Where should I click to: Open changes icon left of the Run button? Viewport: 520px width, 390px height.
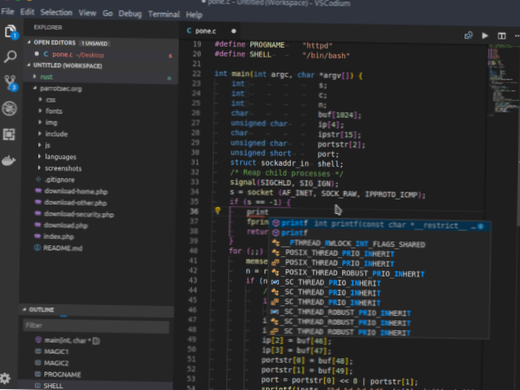point(468,35)
